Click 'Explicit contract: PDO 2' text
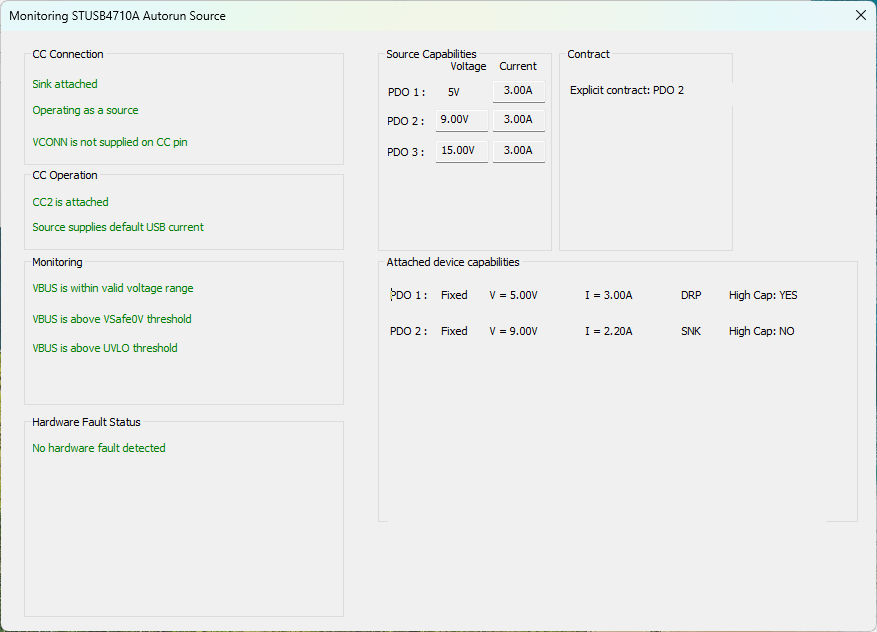Viewport: 877px width, 632px height. click(627, 90)
